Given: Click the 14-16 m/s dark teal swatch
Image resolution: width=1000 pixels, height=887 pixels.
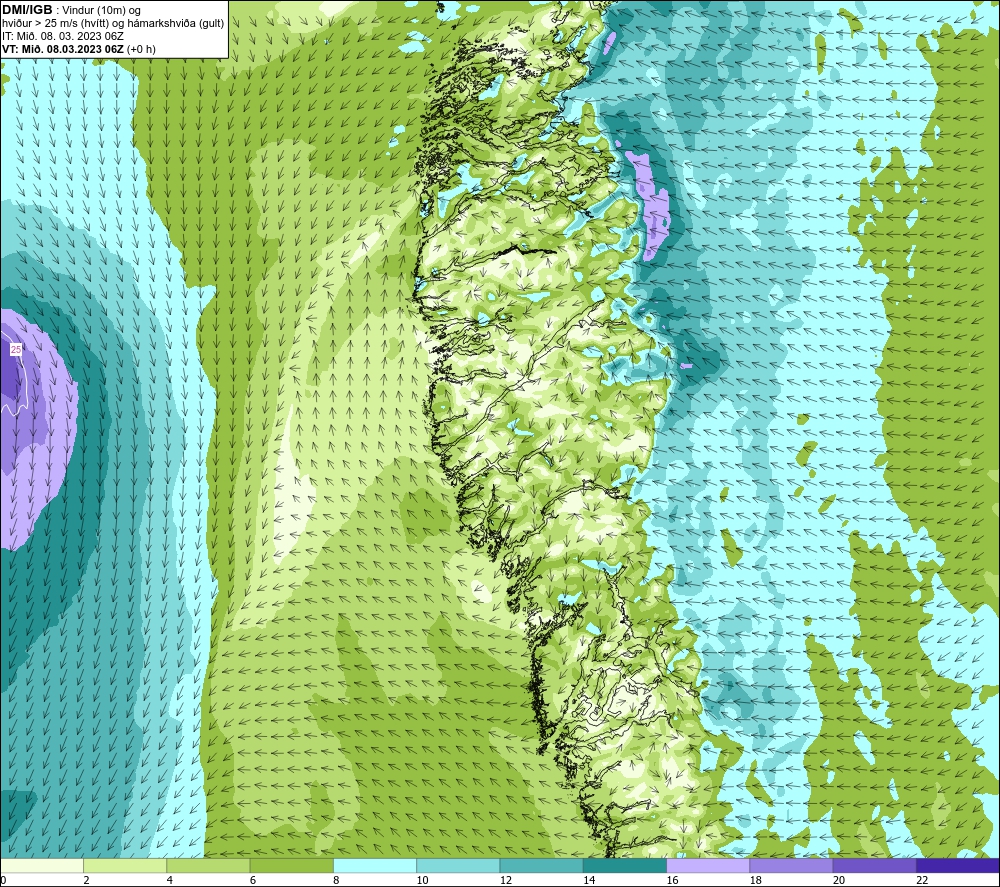Looking at the screenshot, I should [x=624, y=865].
